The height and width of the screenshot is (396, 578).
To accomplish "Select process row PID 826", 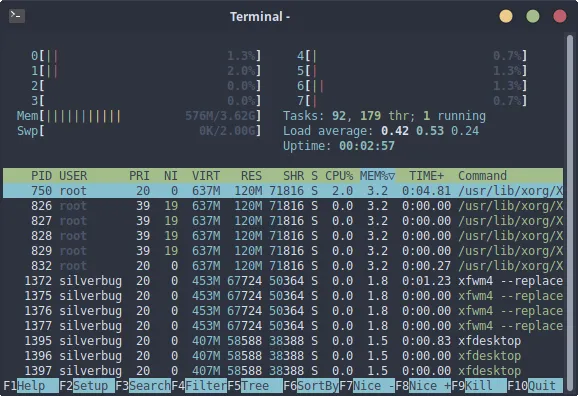I will point(283,206).
